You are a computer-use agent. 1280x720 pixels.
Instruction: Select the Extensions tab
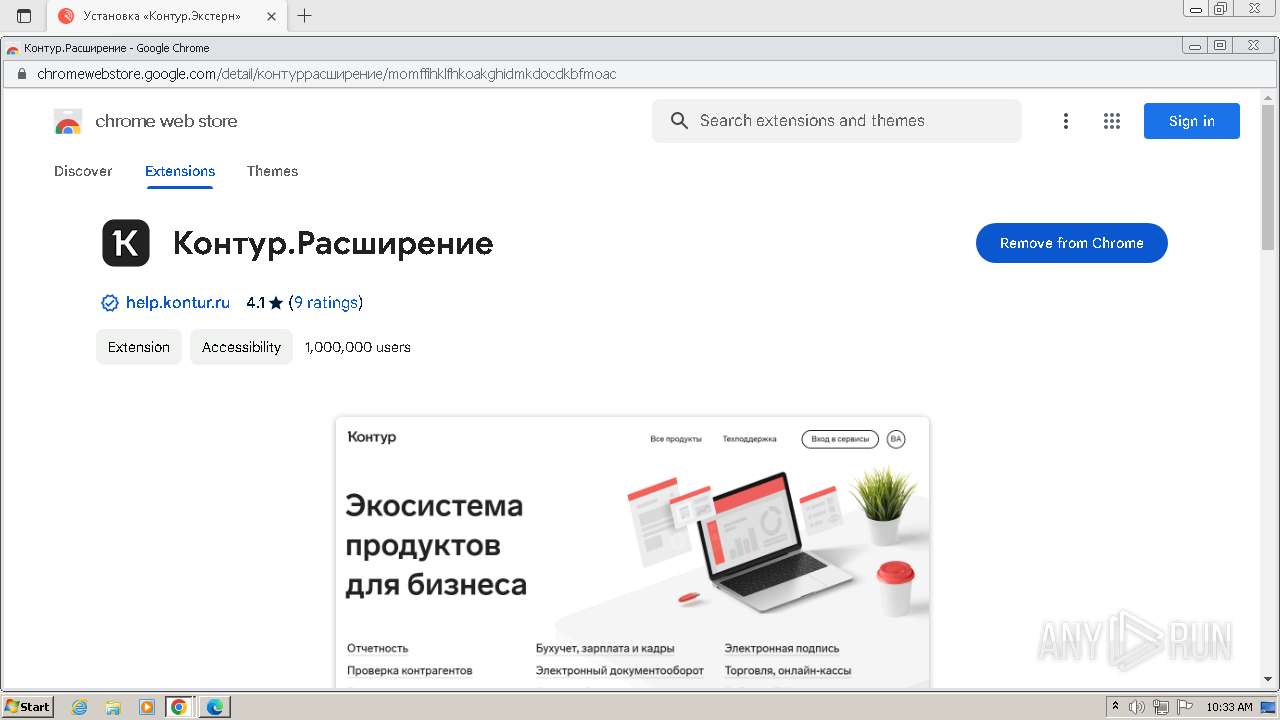180,171
